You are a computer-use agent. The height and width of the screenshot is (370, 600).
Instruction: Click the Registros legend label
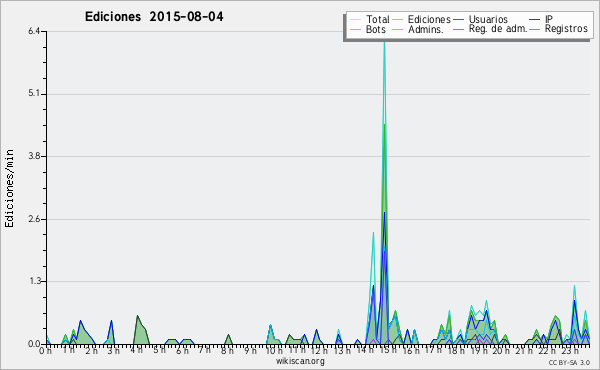[566, 29]
